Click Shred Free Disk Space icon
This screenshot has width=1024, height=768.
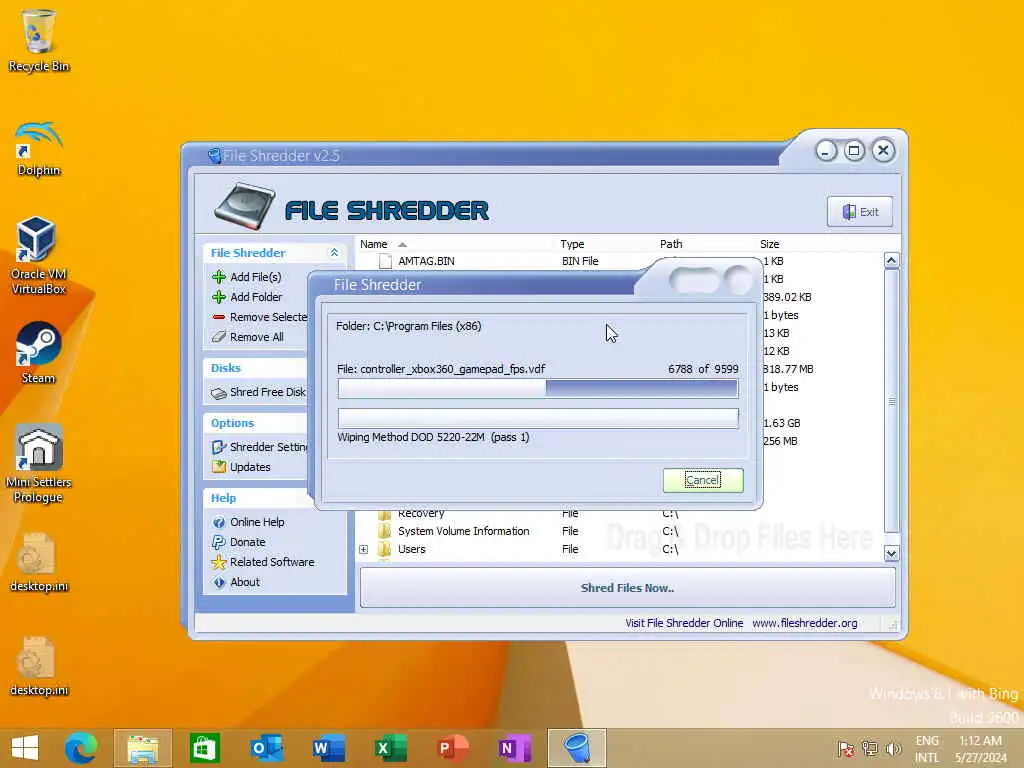click(219, 392)
